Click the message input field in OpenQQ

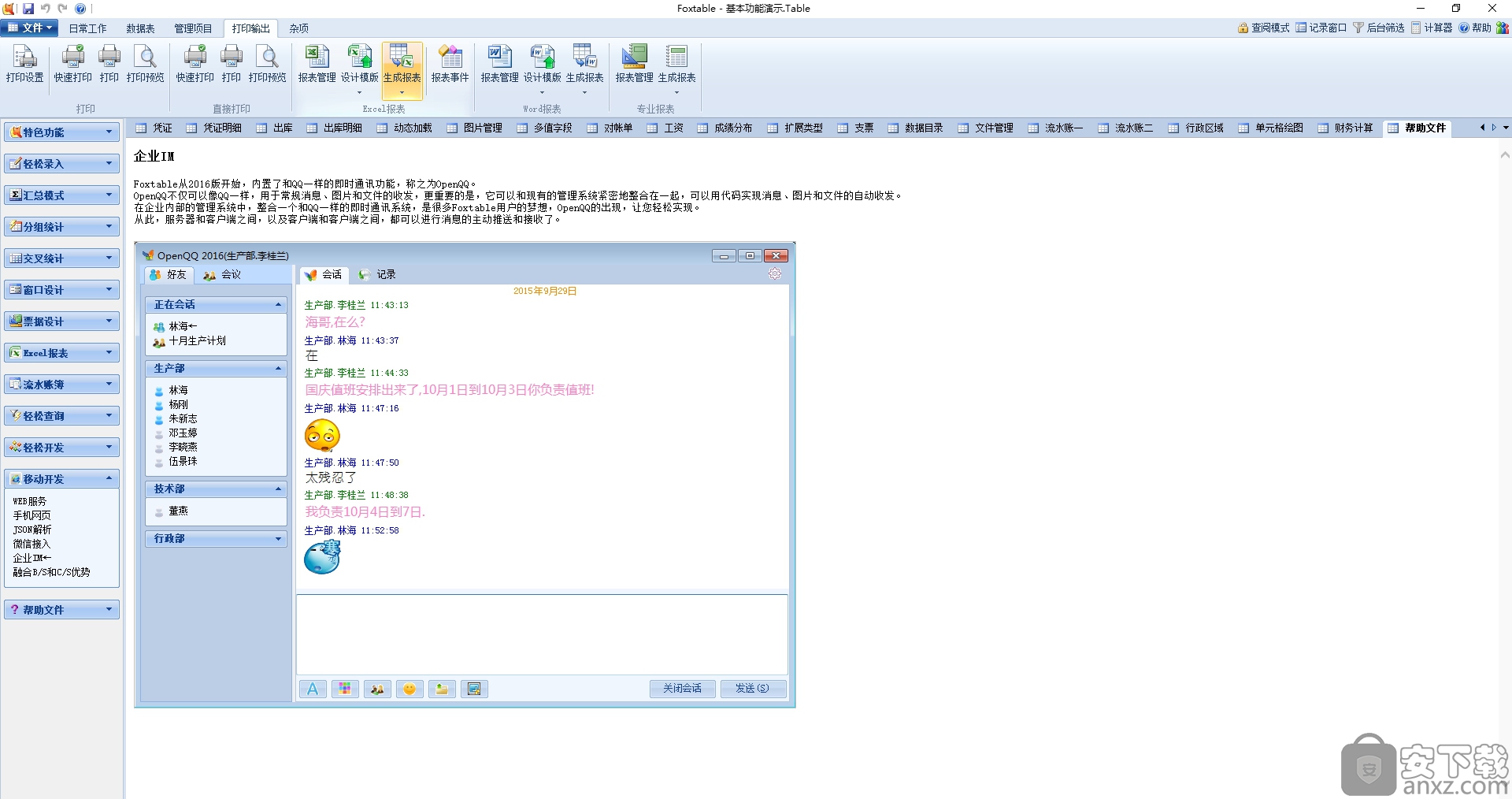click(x=542, y=634)
